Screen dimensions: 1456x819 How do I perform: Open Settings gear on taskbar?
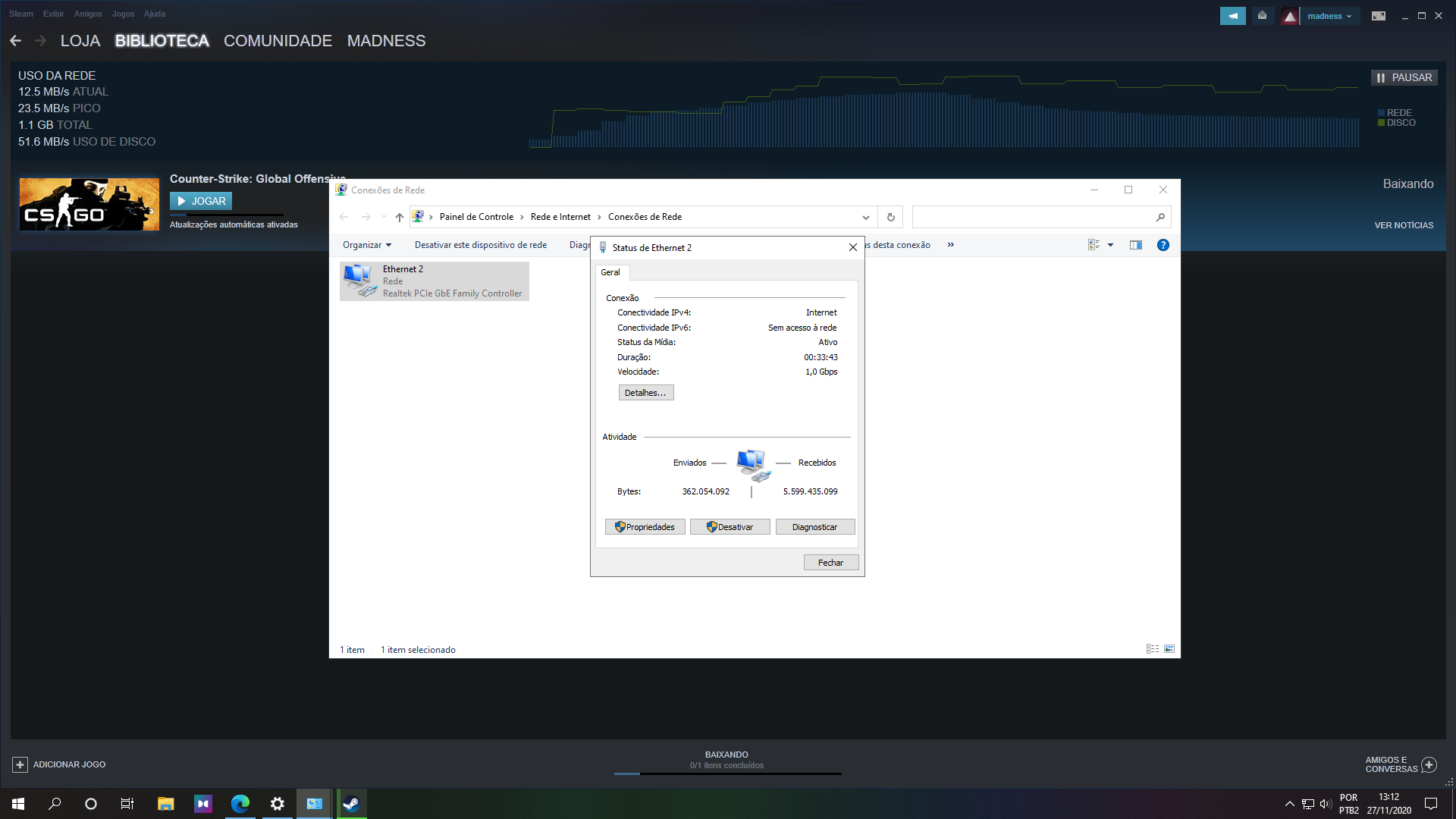278,804
